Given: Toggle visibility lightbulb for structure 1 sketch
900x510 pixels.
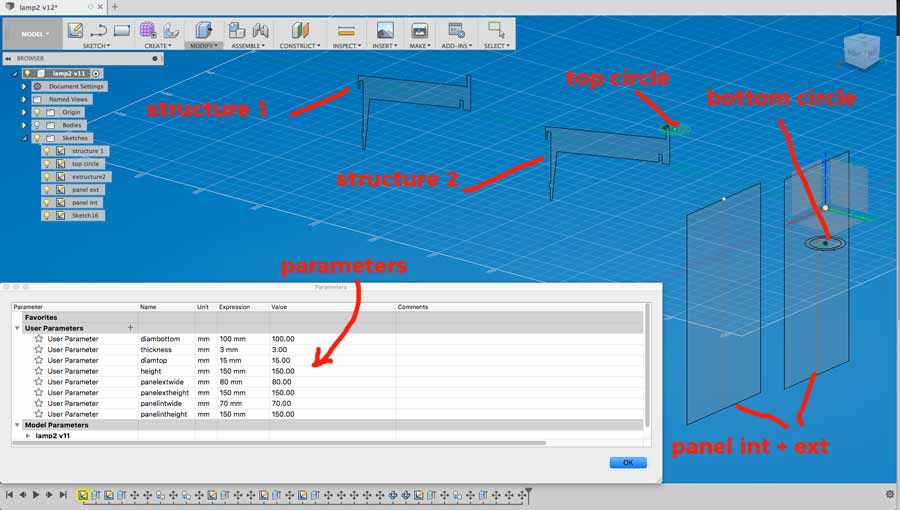Looking at the screenshot, I should [x=47, y=151].
